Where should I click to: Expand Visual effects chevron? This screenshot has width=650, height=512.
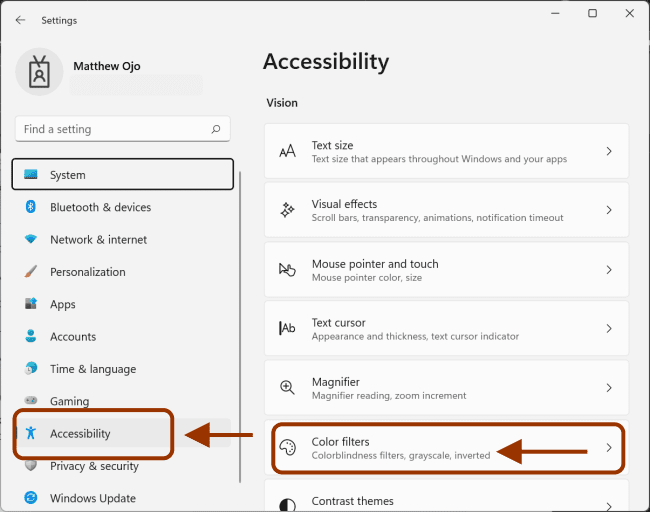tap(609, 210)
